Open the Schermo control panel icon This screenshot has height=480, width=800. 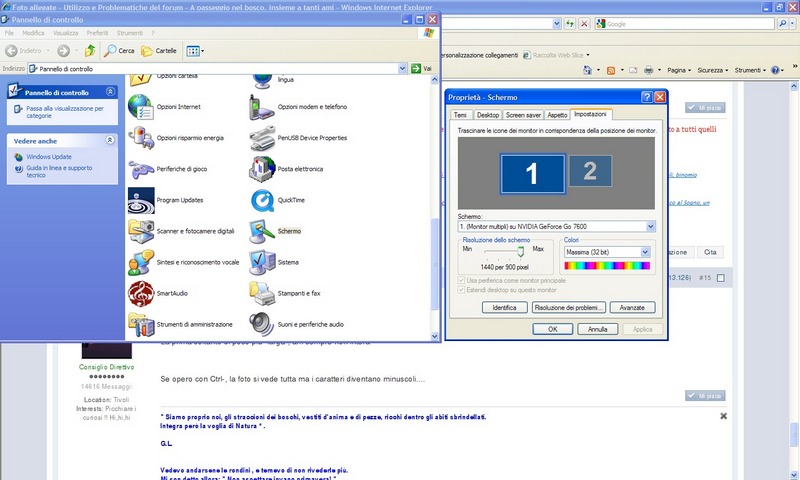[x=263, y=231]
